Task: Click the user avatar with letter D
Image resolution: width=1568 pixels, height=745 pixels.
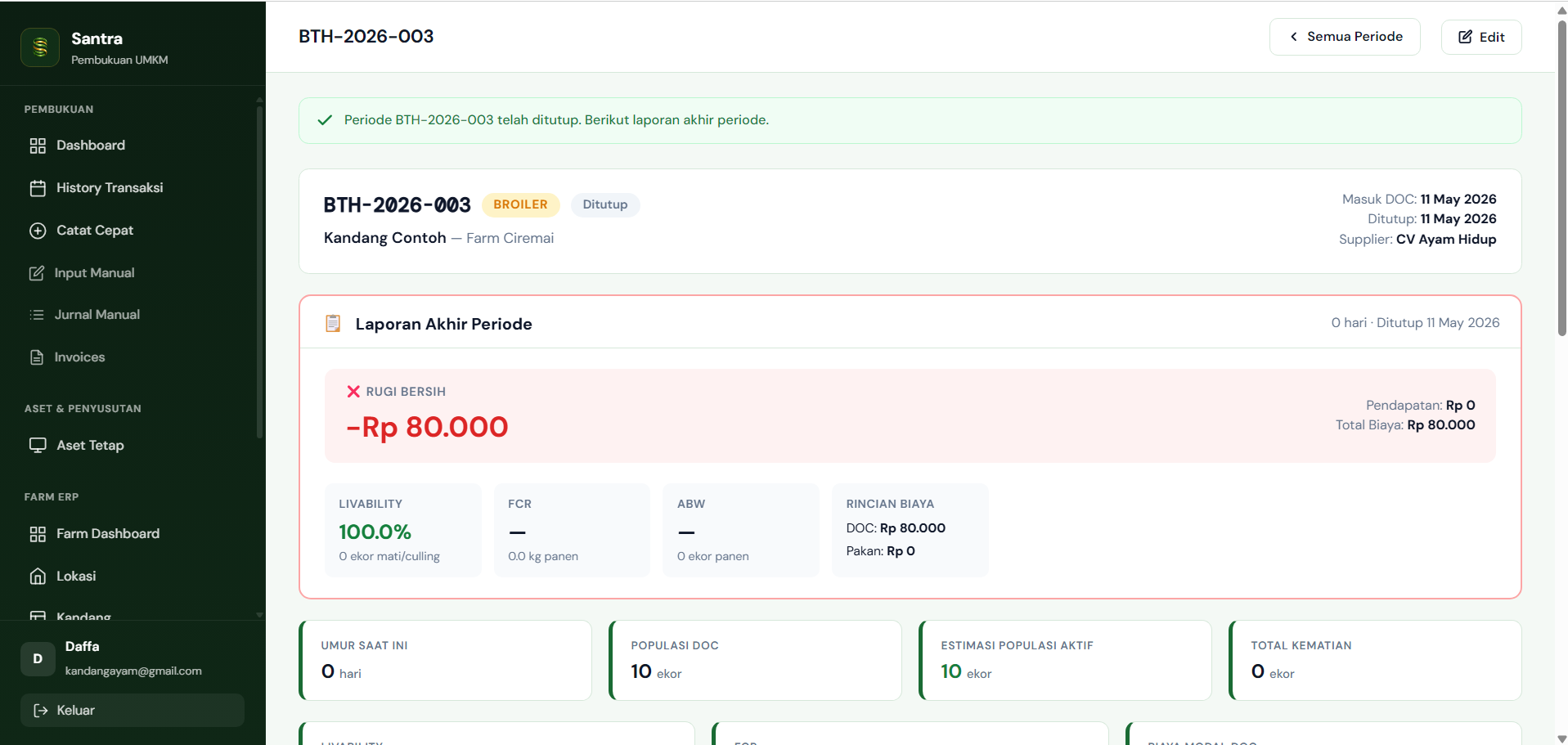Action: point(38,659)
